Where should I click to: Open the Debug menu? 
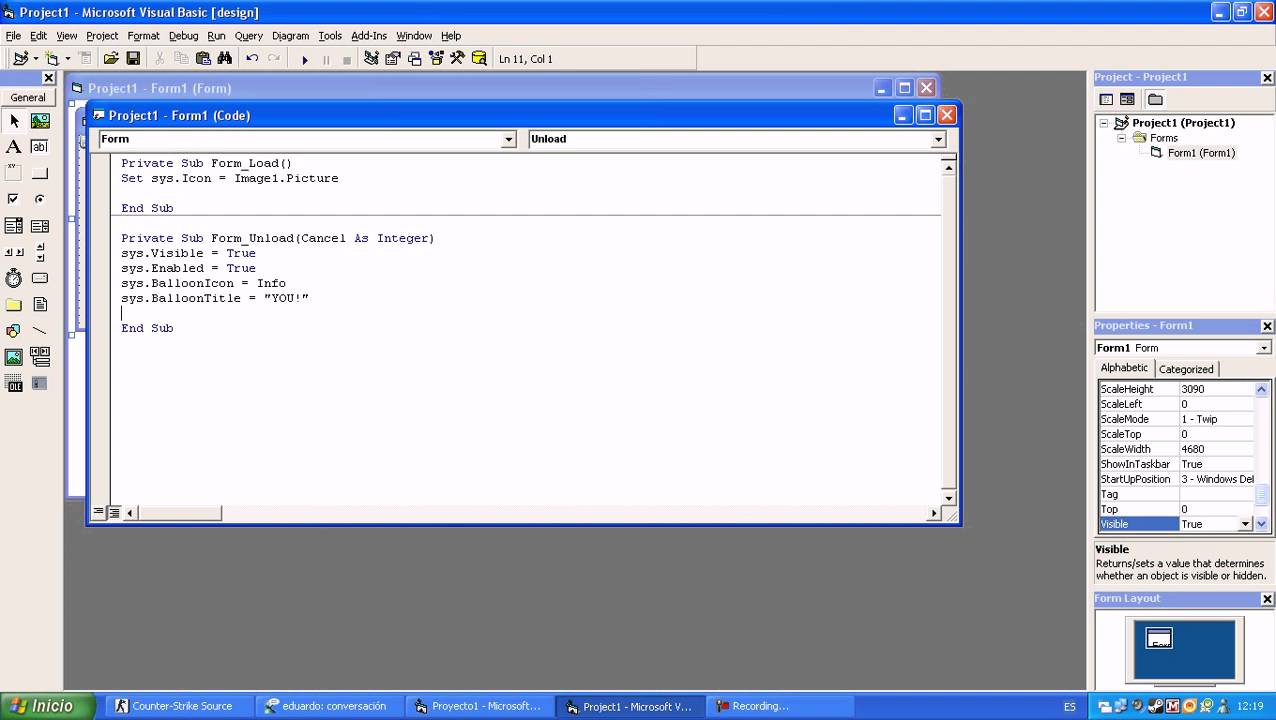[x=183, y=36]
